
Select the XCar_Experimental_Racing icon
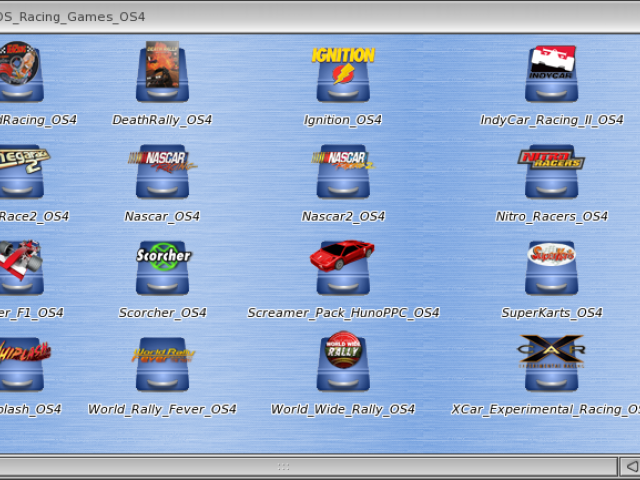[x=552, y=364]
